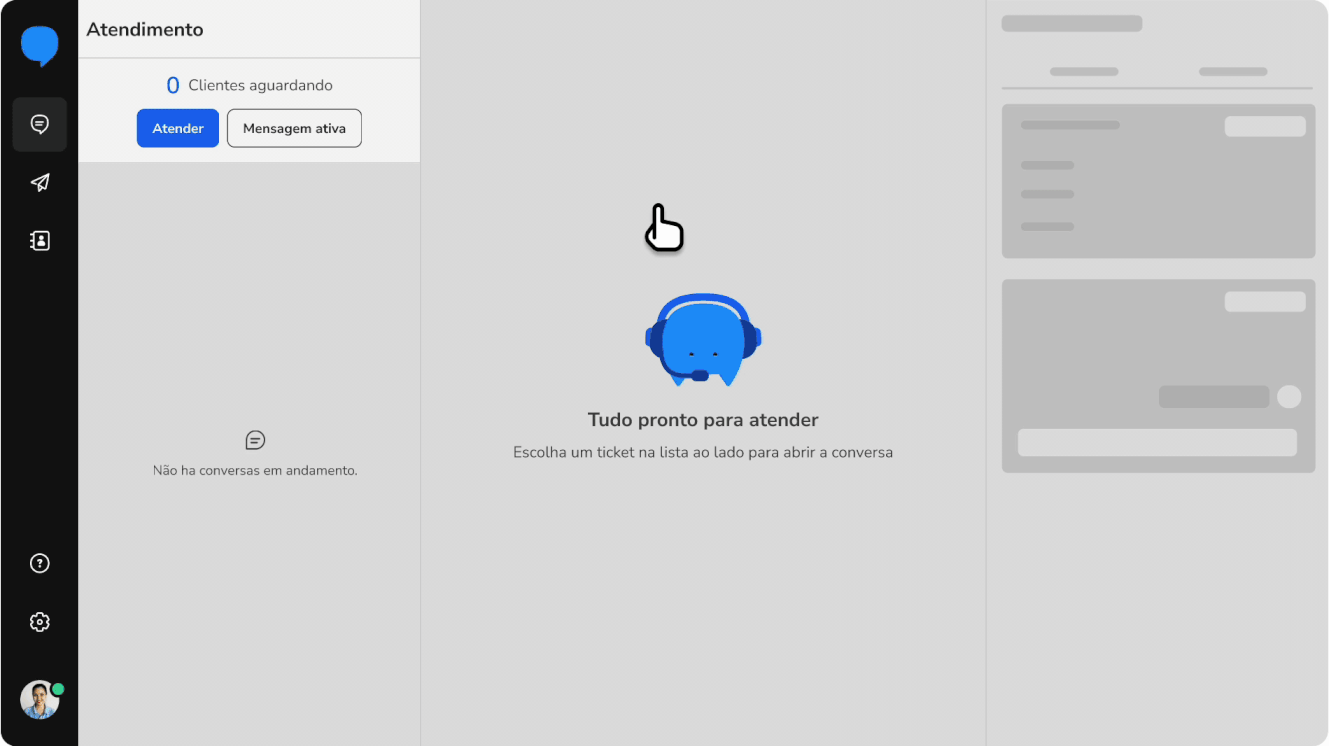Click the placeholder input bar in second card

coord(1157,443)
